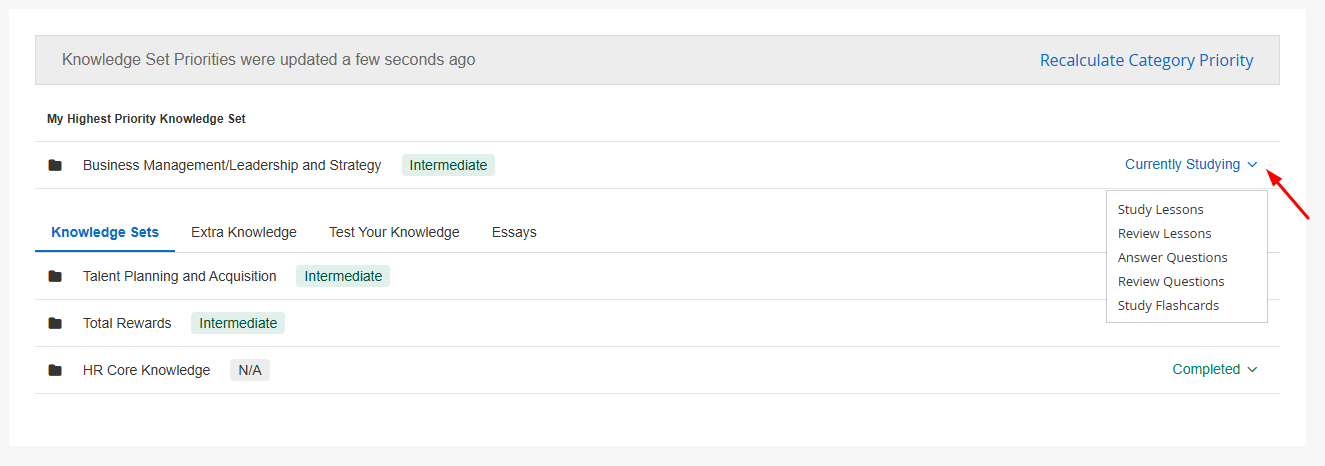1325x466 pixels.
Task: Click the Talent Planning and Acquisition row title
Action: [x=180, y=276]
